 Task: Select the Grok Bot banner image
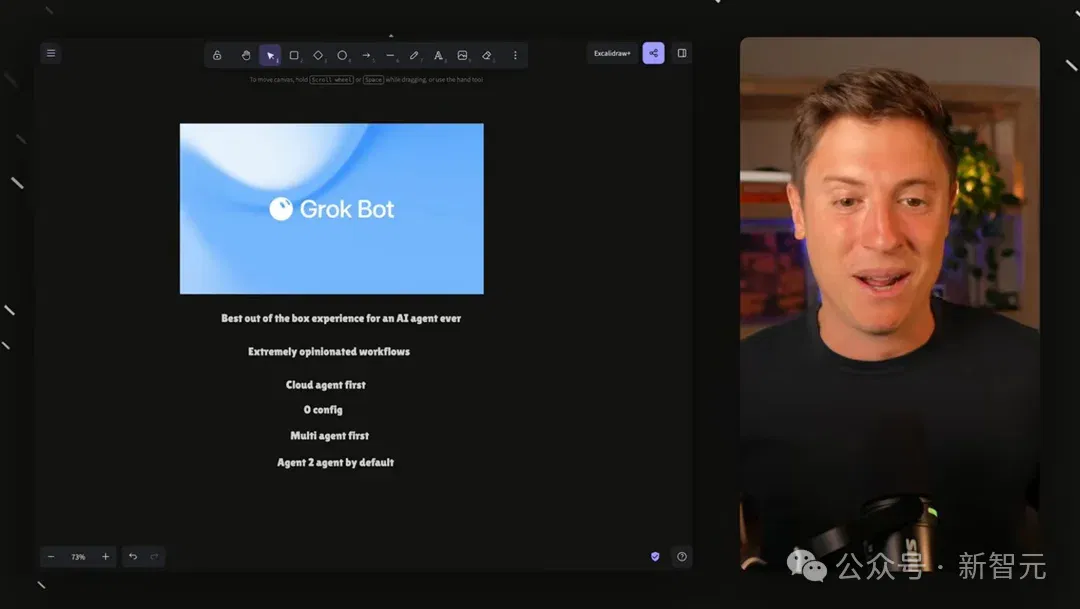(x=331, y=209)
